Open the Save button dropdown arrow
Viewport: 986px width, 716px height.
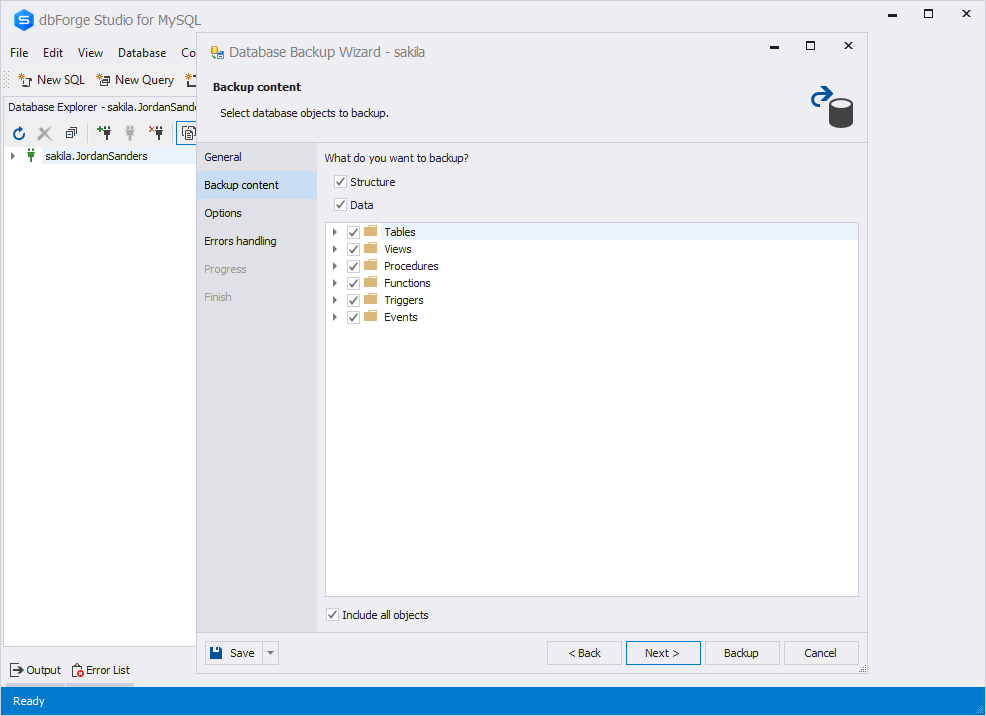(270, 653)
